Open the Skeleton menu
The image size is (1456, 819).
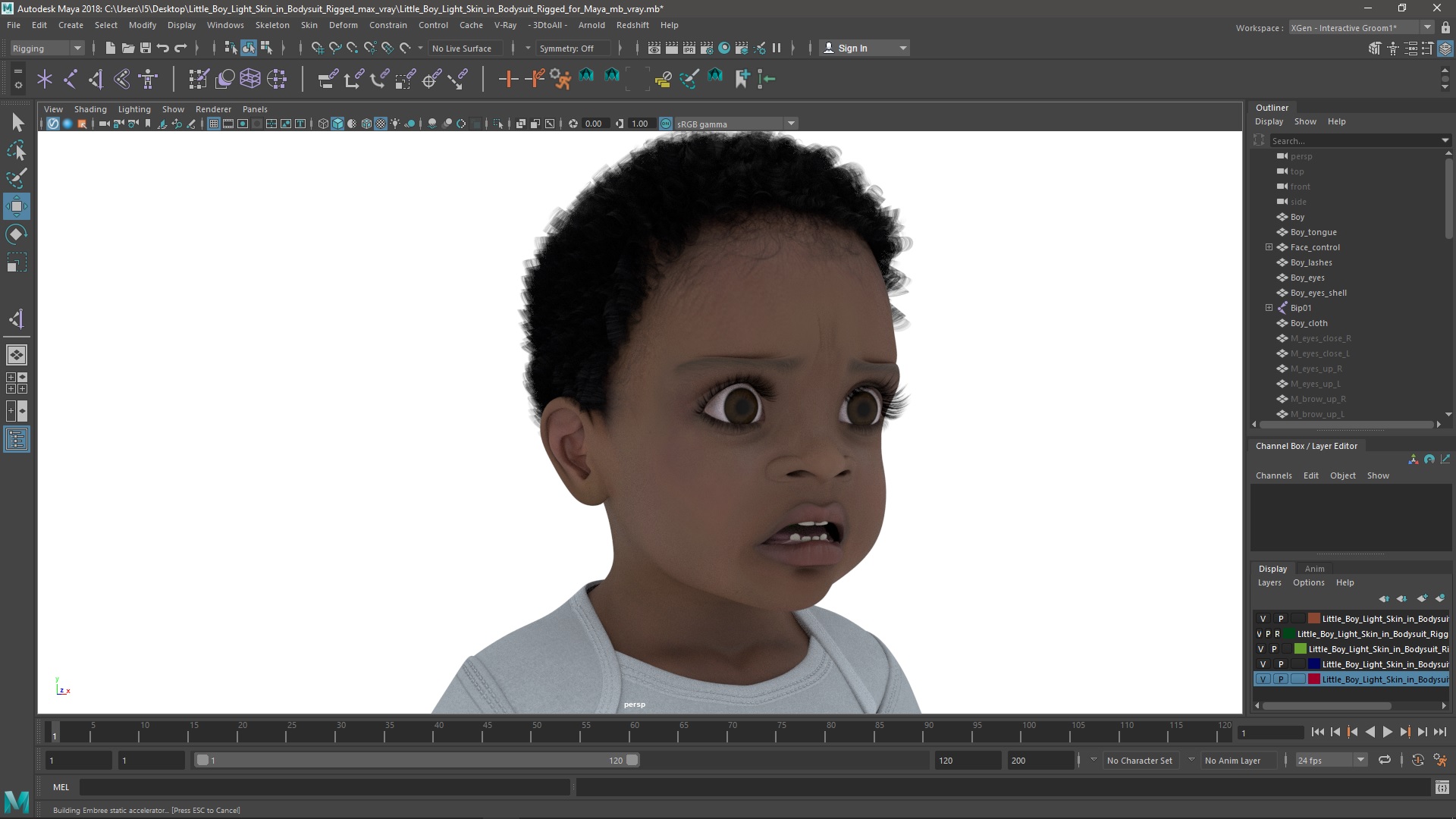[x=272, y=25]
